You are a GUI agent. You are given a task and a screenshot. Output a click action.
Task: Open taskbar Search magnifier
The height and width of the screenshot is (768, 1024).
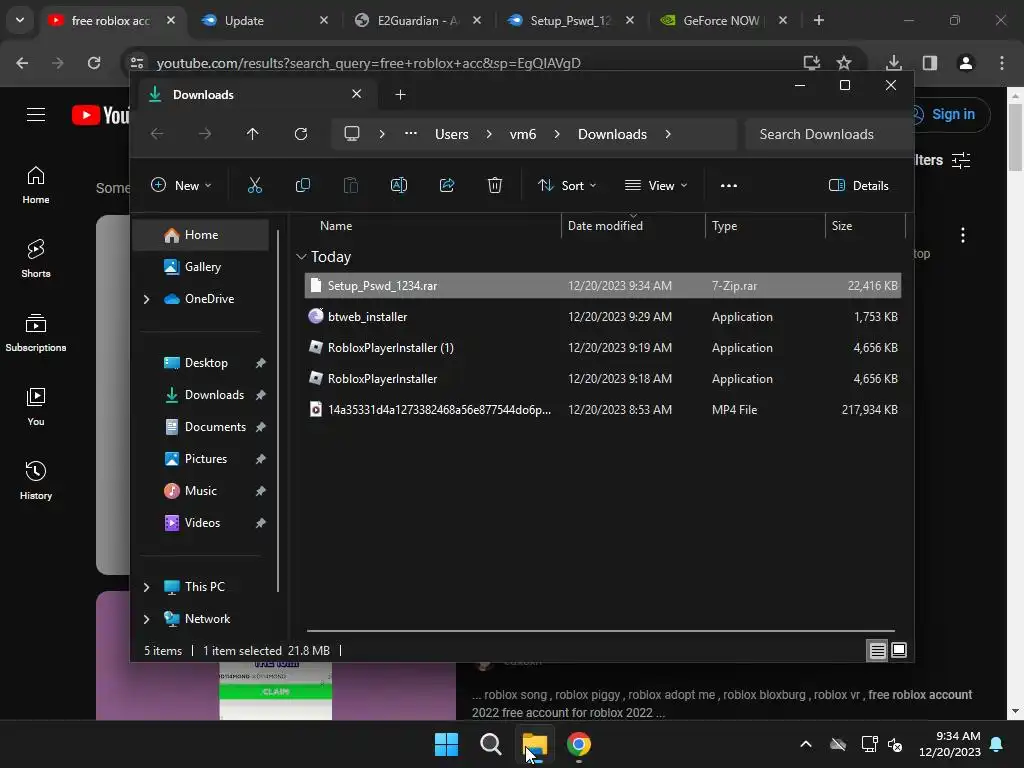[x=490, y=744]
